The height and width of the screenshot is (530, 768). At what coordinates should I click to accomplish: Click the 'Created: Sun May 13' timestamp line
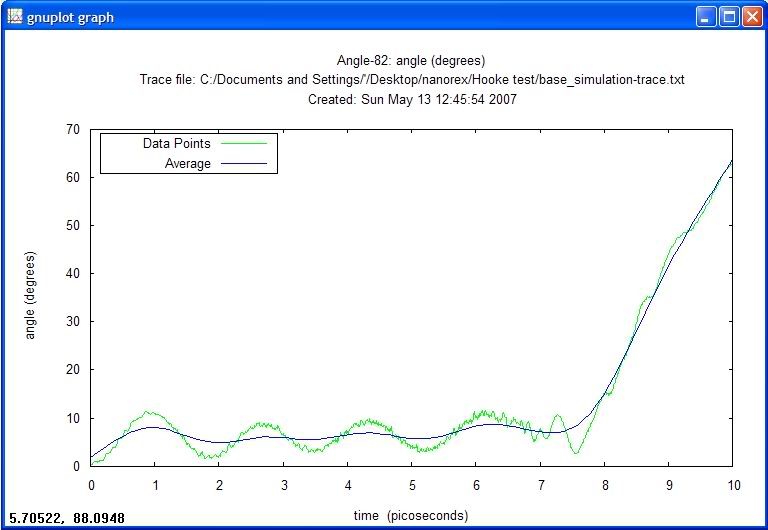click(412, 99)
